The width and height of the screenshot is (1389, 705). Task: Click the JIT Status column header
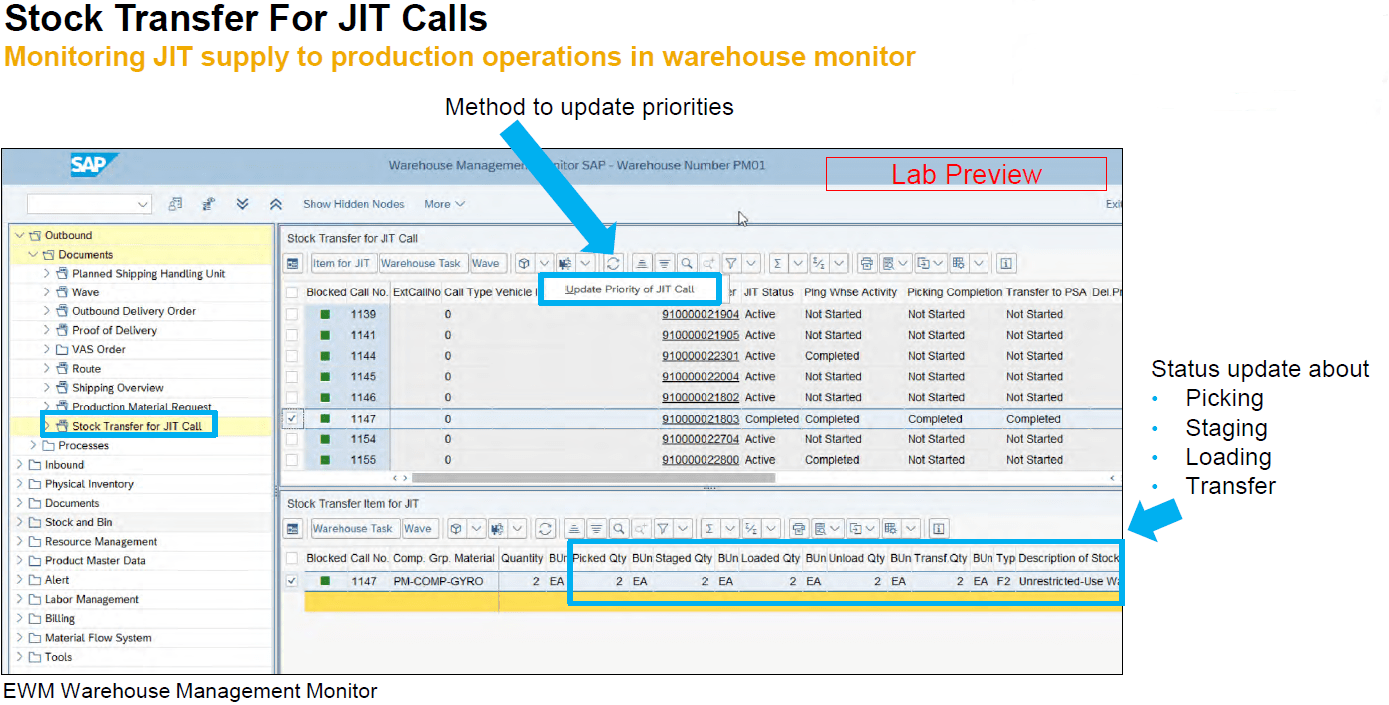pos(769,292)
